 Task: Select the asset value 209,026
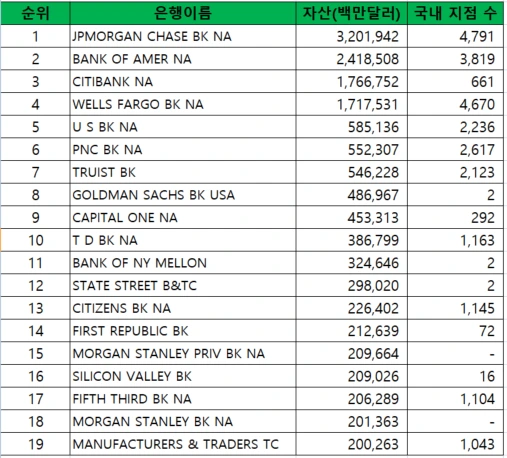(373, 377)
